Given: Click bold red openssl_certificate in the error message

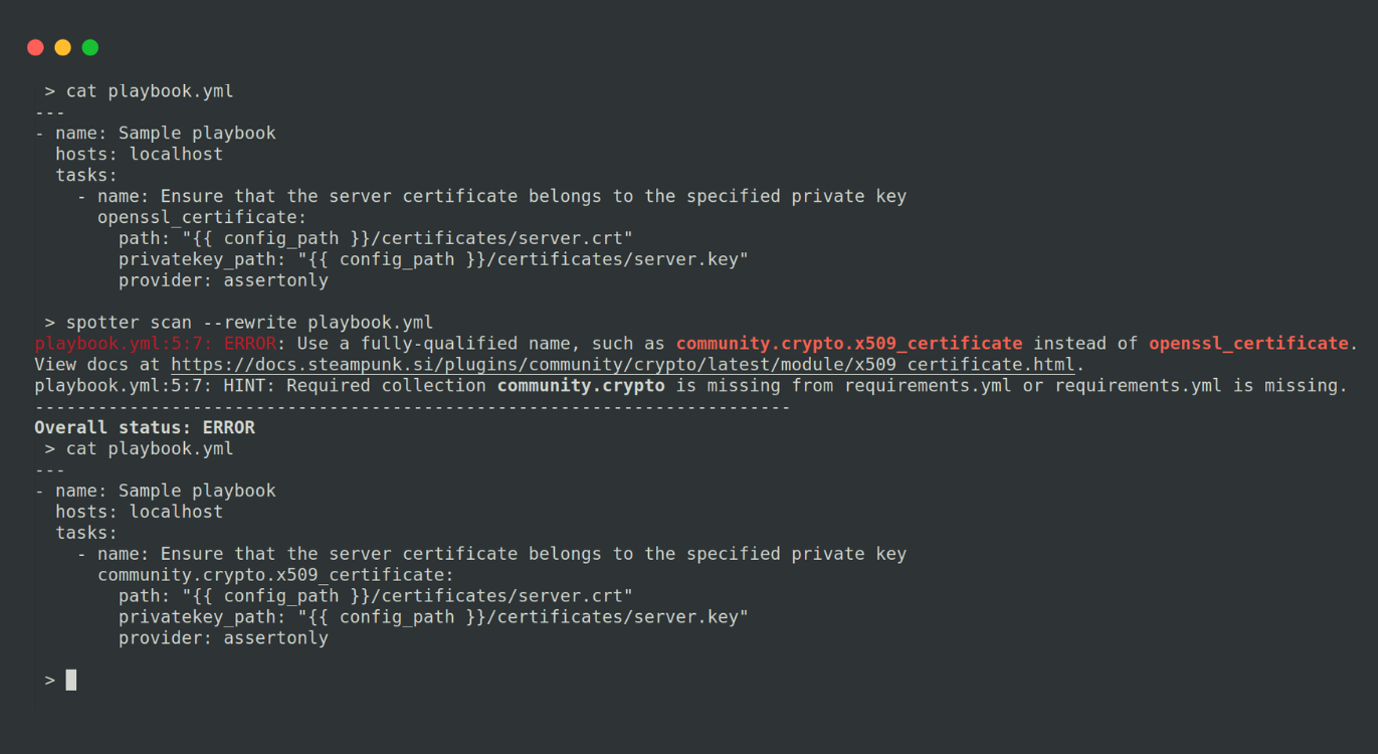Looking at the screenshot, I should point(1248,343).
